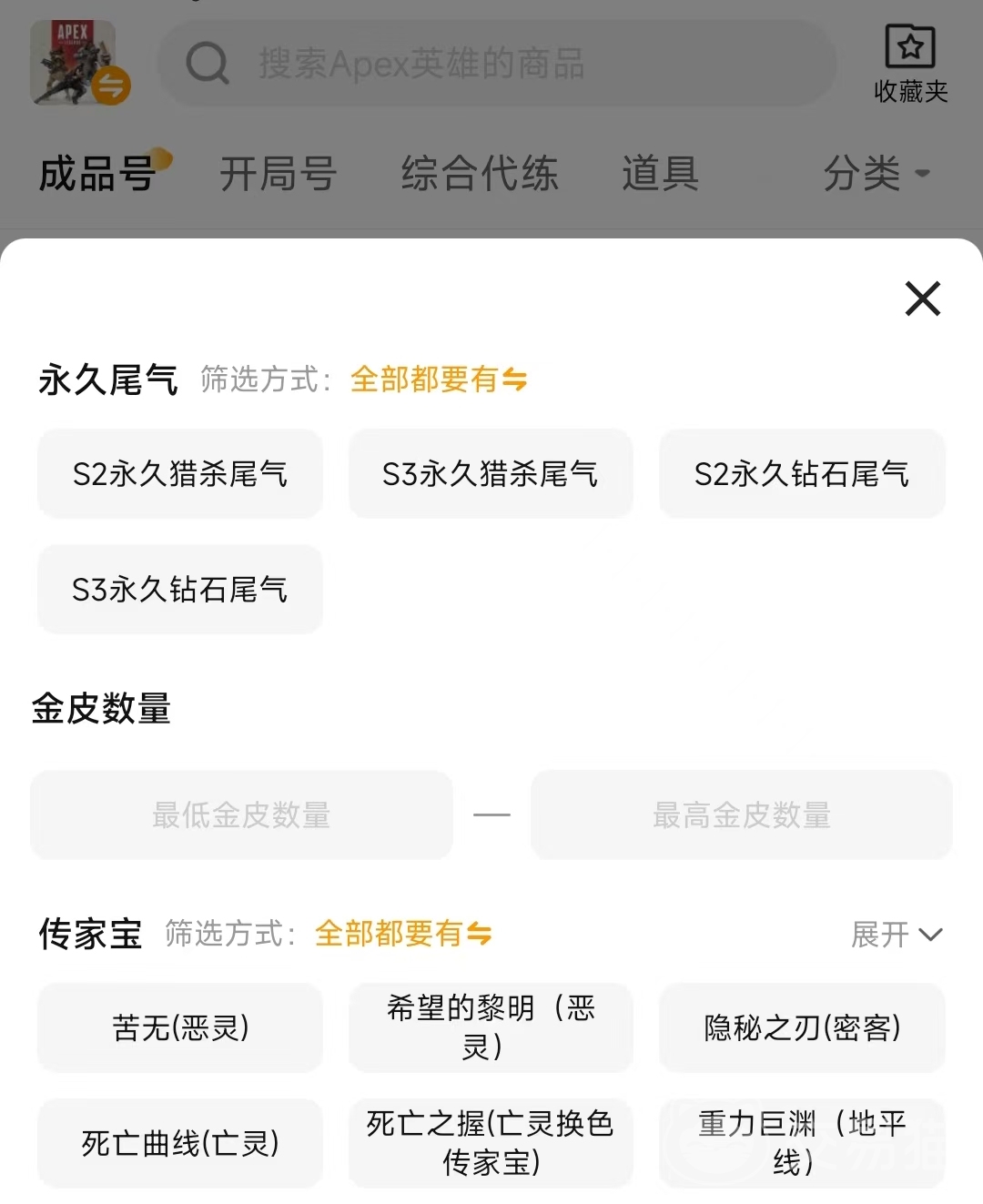Close the filter panel with X

(922, 298)
